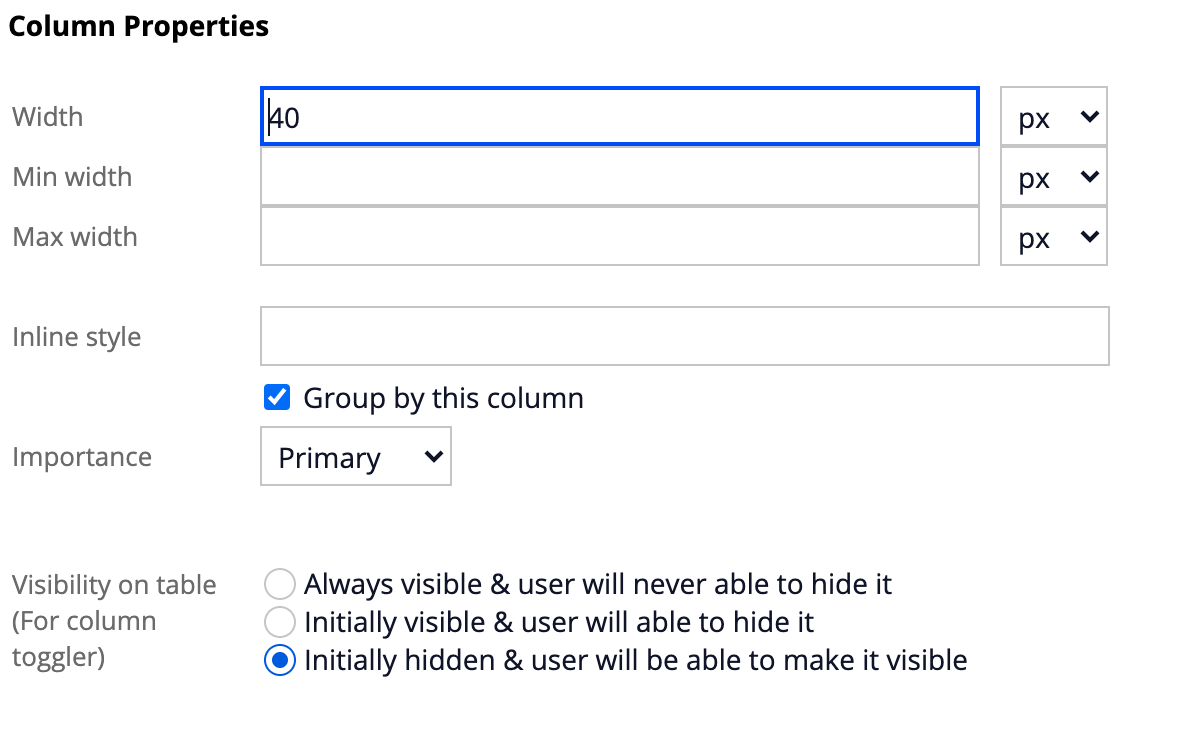This screenshot has height=744, width=1186.
Task: Click the Width label
Action: 47,117
